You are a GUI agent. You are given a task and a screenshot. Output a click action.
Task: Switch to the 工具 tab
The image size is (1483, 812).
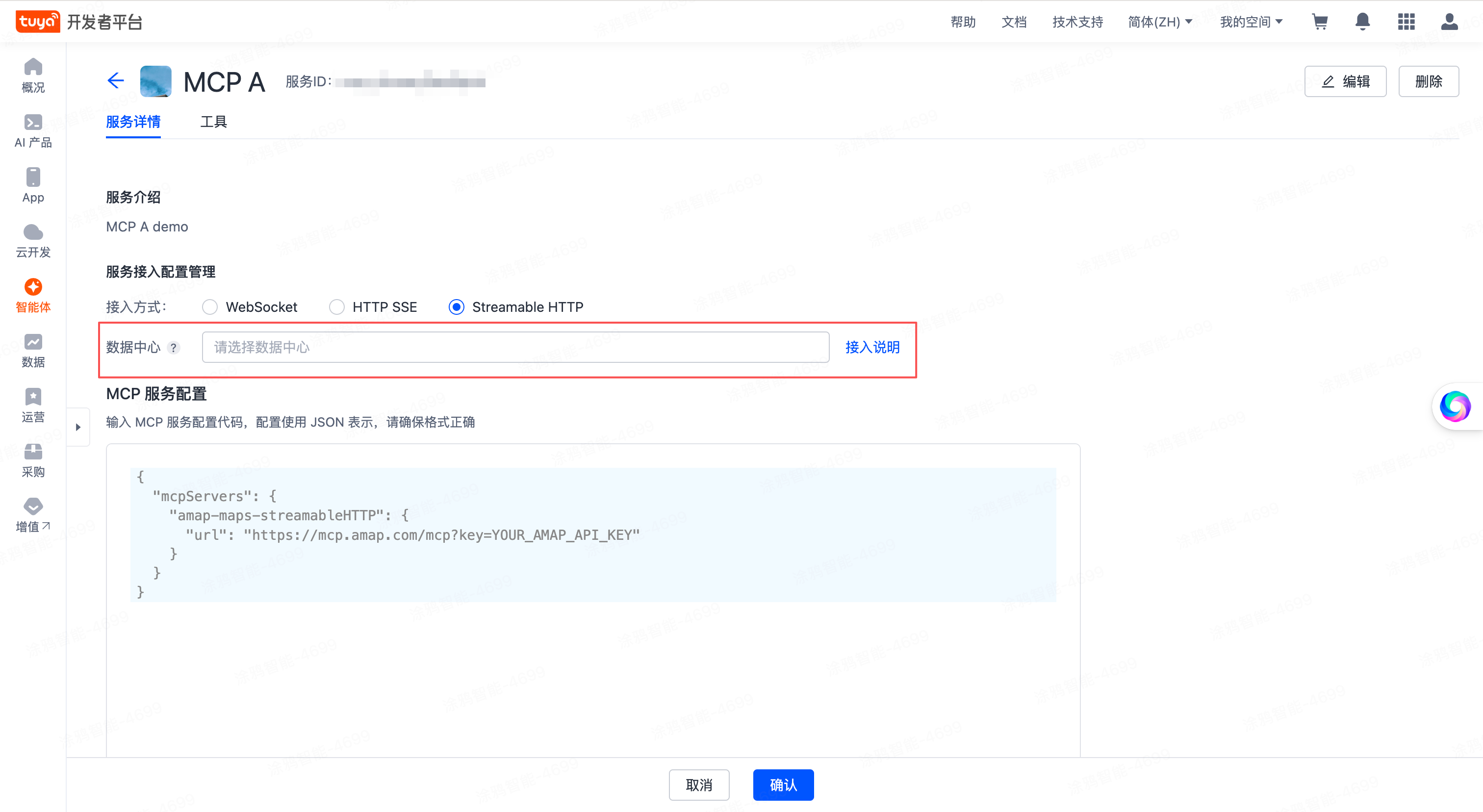[214, 122]
